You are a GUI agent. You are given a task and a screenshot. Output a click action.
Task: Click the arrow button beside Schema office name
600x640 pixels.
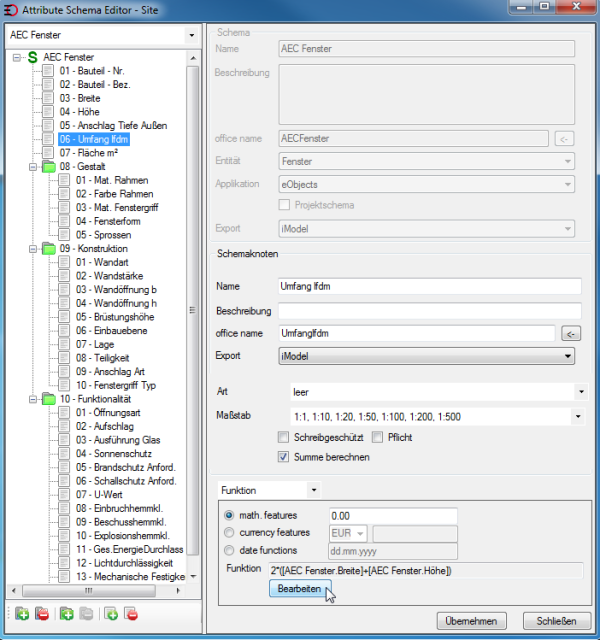[x=564, y=139]
